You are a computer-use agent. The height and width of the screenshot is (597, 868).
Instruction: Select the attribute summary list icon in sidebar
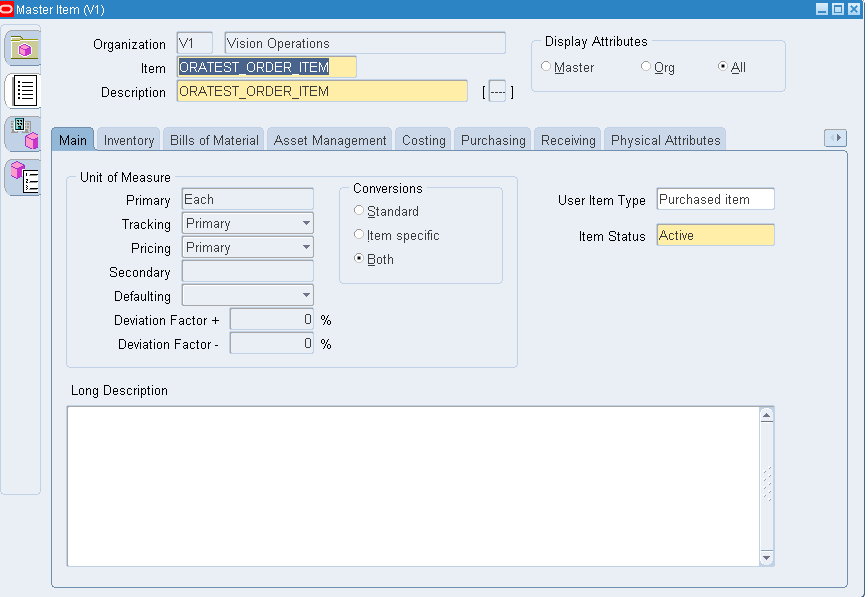tap(22, 91)
